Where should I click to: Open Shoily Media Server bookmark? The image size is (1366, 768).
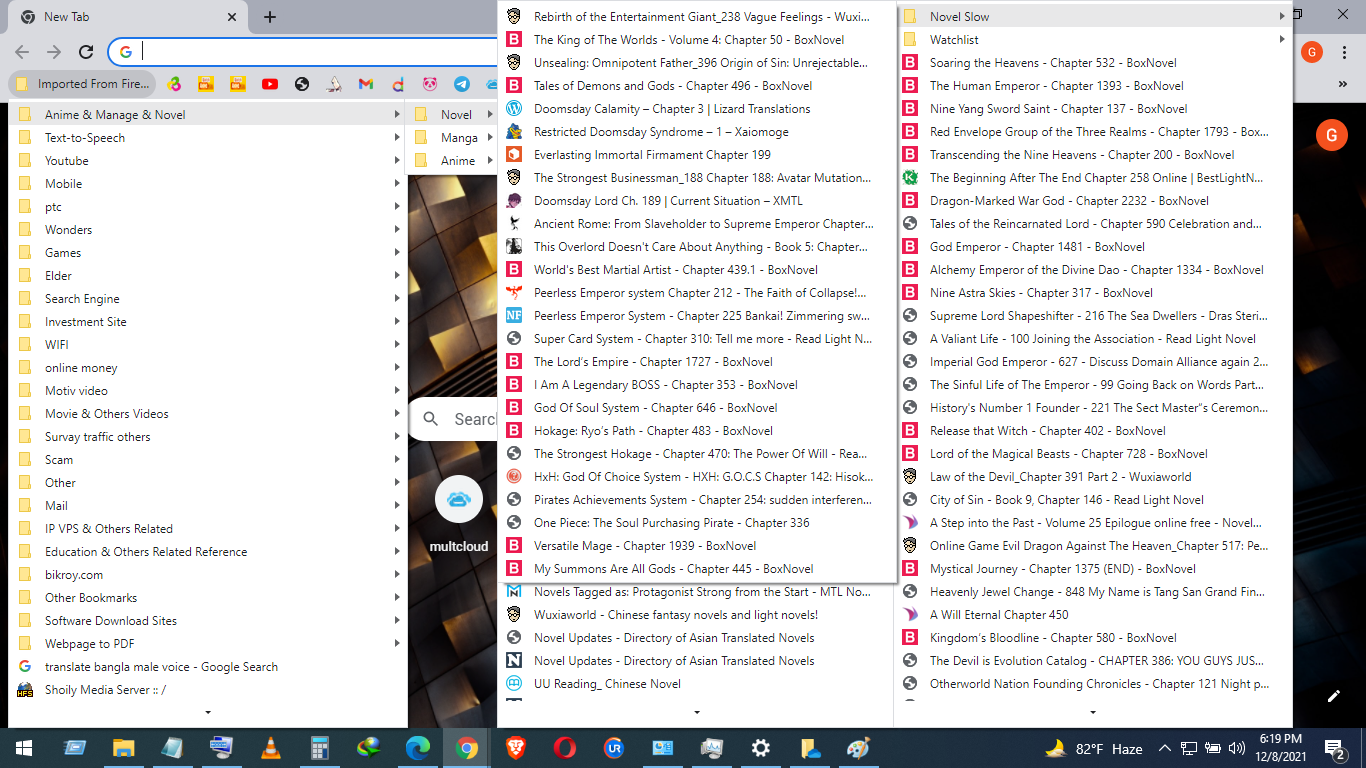click(x=208, y=690)
